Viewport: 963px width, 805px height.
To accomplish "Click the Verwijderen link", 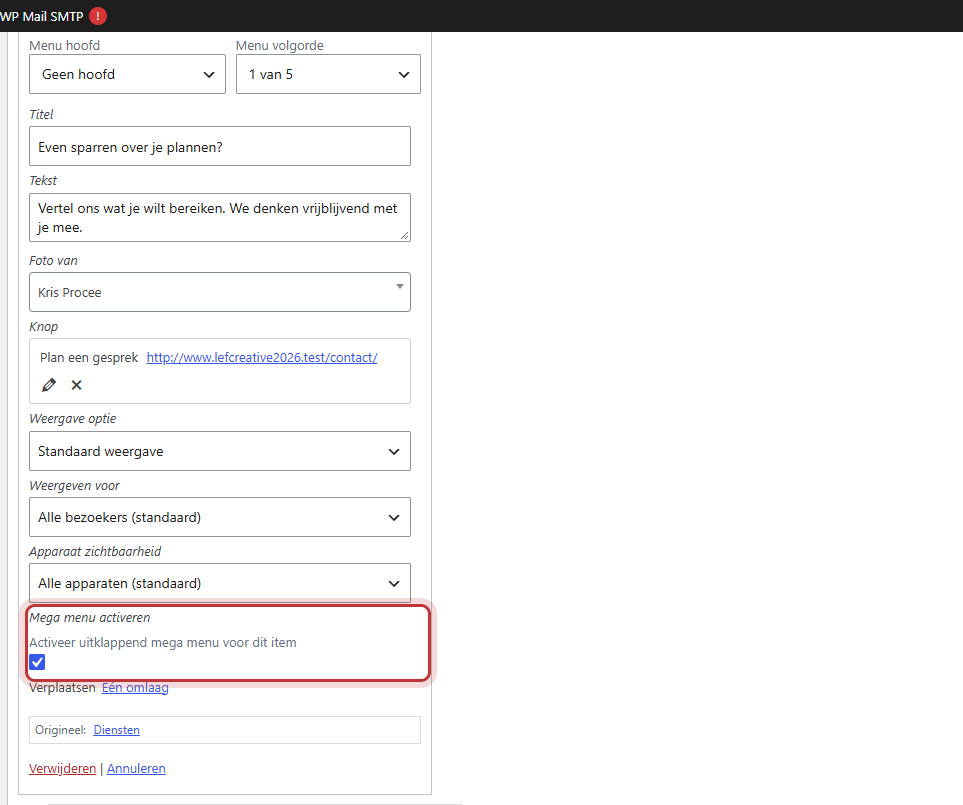I will pos(63,769).
